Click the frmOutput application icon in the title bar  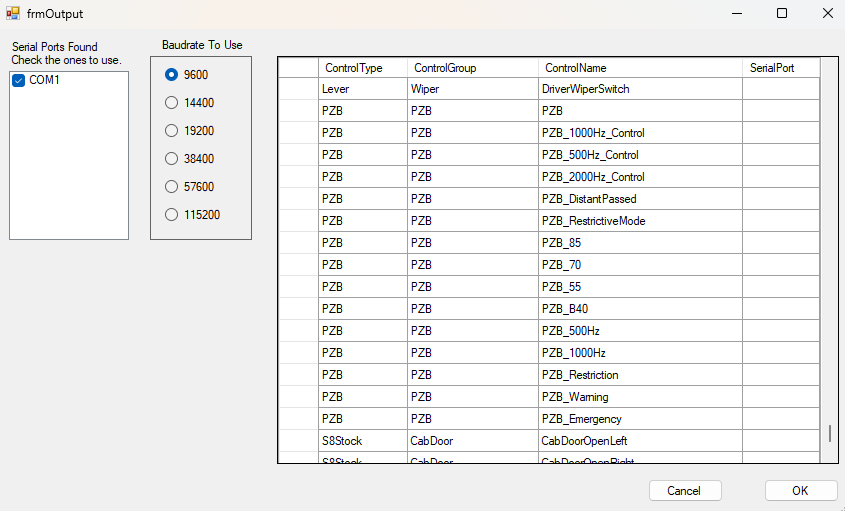click(13, 13)
